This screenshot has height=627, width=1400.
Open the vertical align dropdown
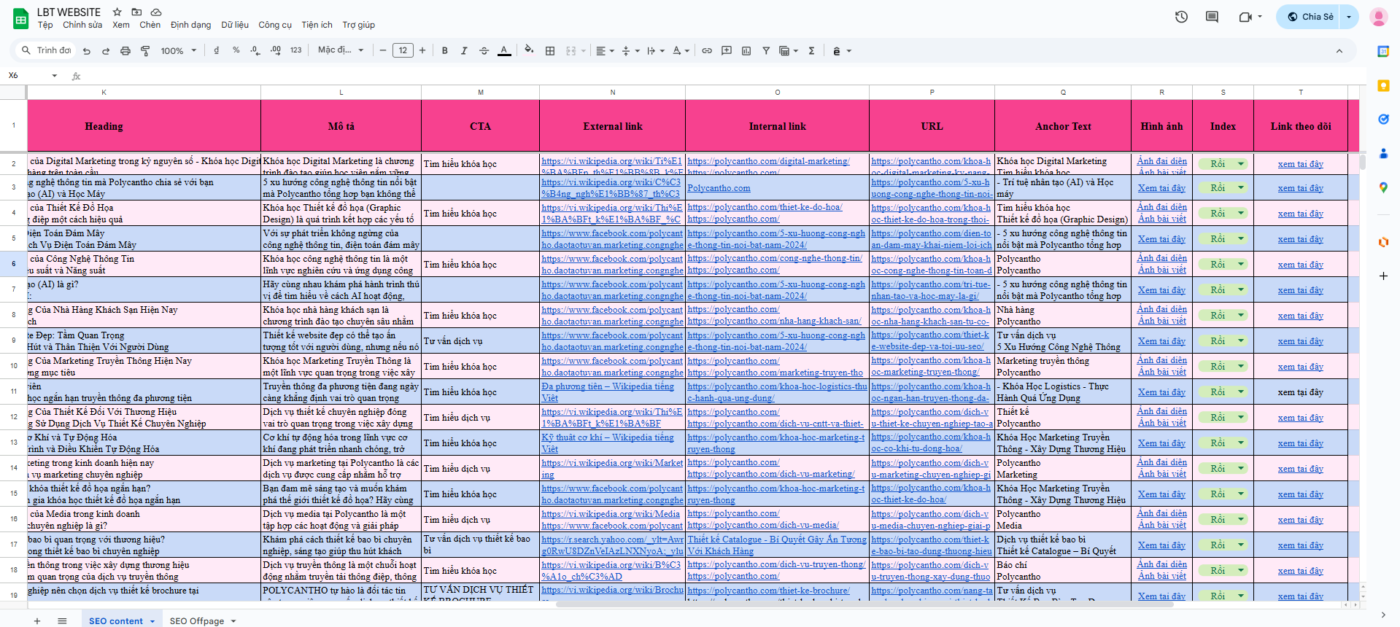[x=630, y=50]
